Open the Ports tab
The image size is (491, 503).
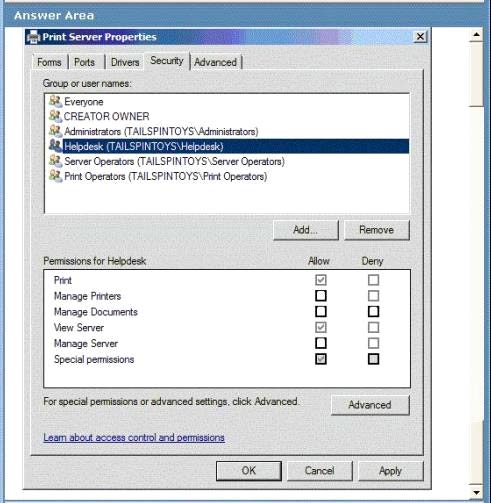pos(85,62)
